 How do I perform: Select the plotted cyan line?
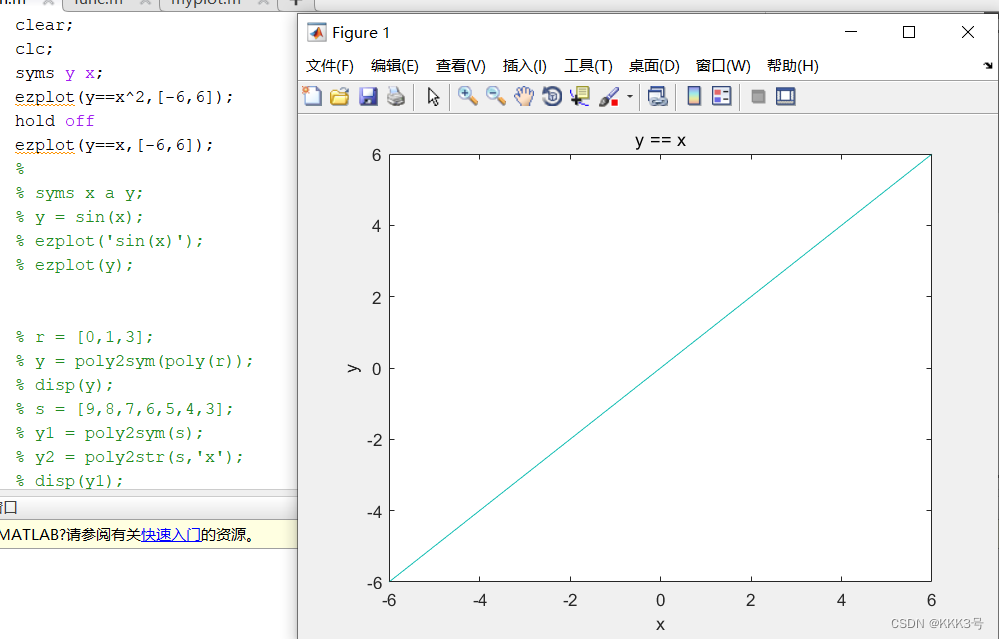pos(660,368)
